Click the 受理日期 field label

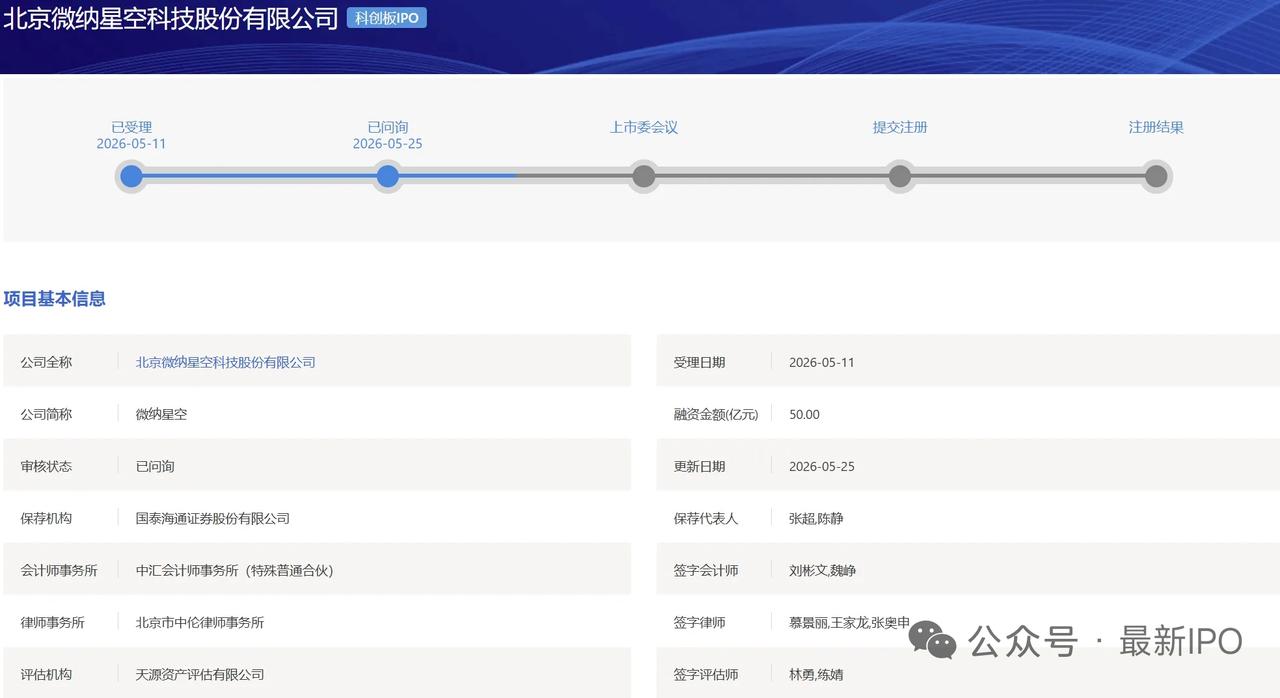tap(699, 362)
